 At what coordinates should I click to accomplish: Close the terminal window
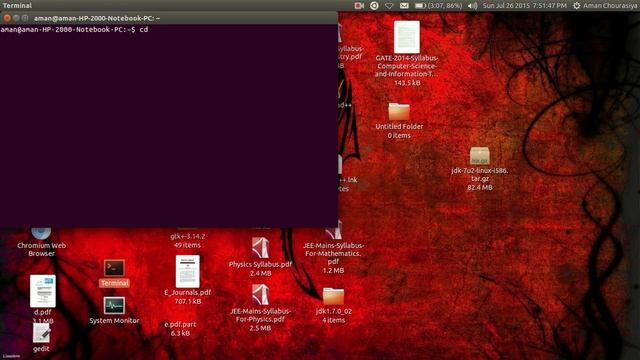pos(7,18)
